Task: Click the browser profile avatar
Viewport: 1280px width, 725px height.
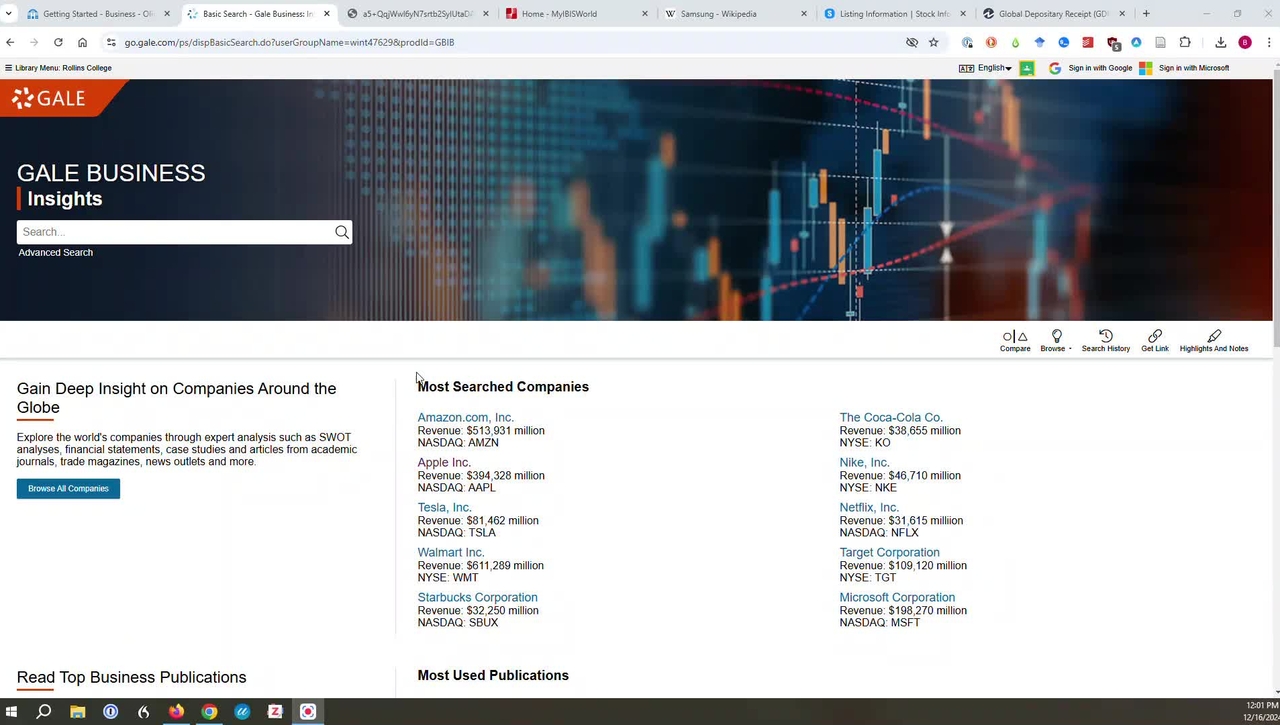Action: 1245,42
